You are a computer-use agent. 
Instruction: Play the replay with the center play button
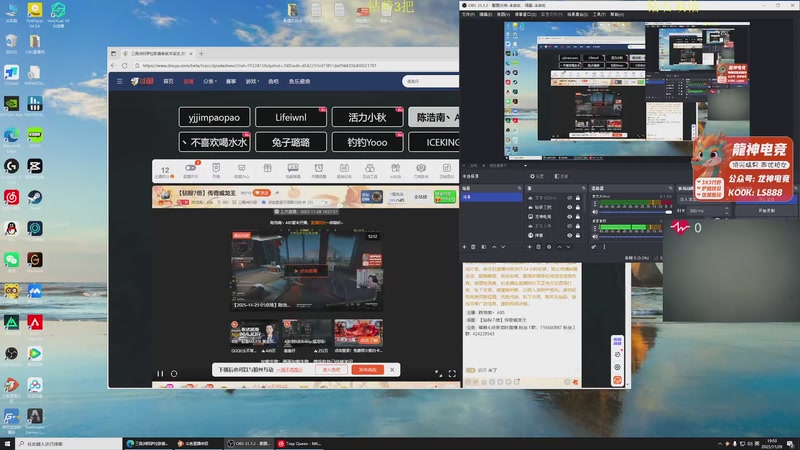(x=306, y=271)
